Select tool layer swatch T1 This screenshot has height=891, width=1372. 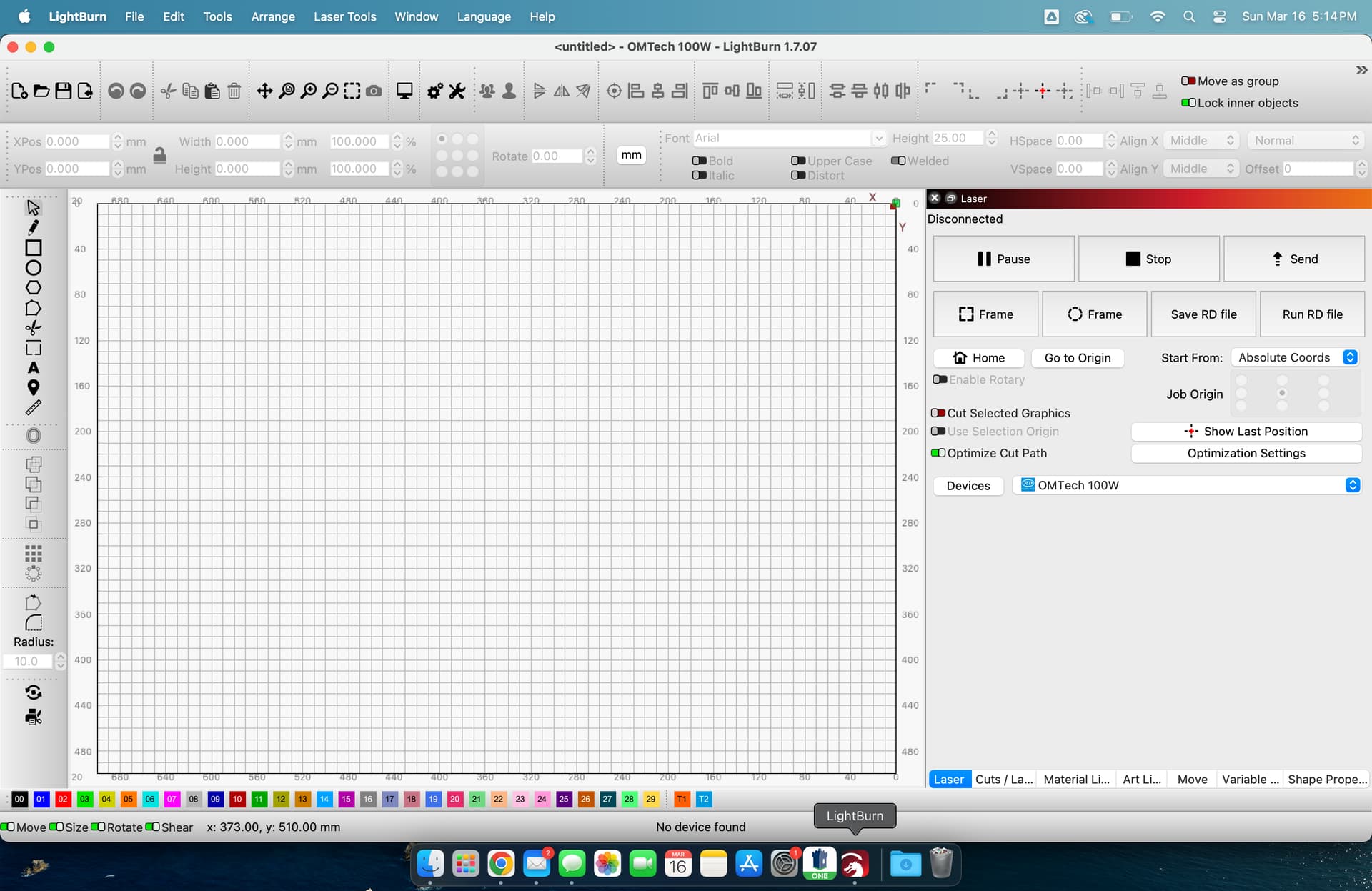(x=682, y=799)
